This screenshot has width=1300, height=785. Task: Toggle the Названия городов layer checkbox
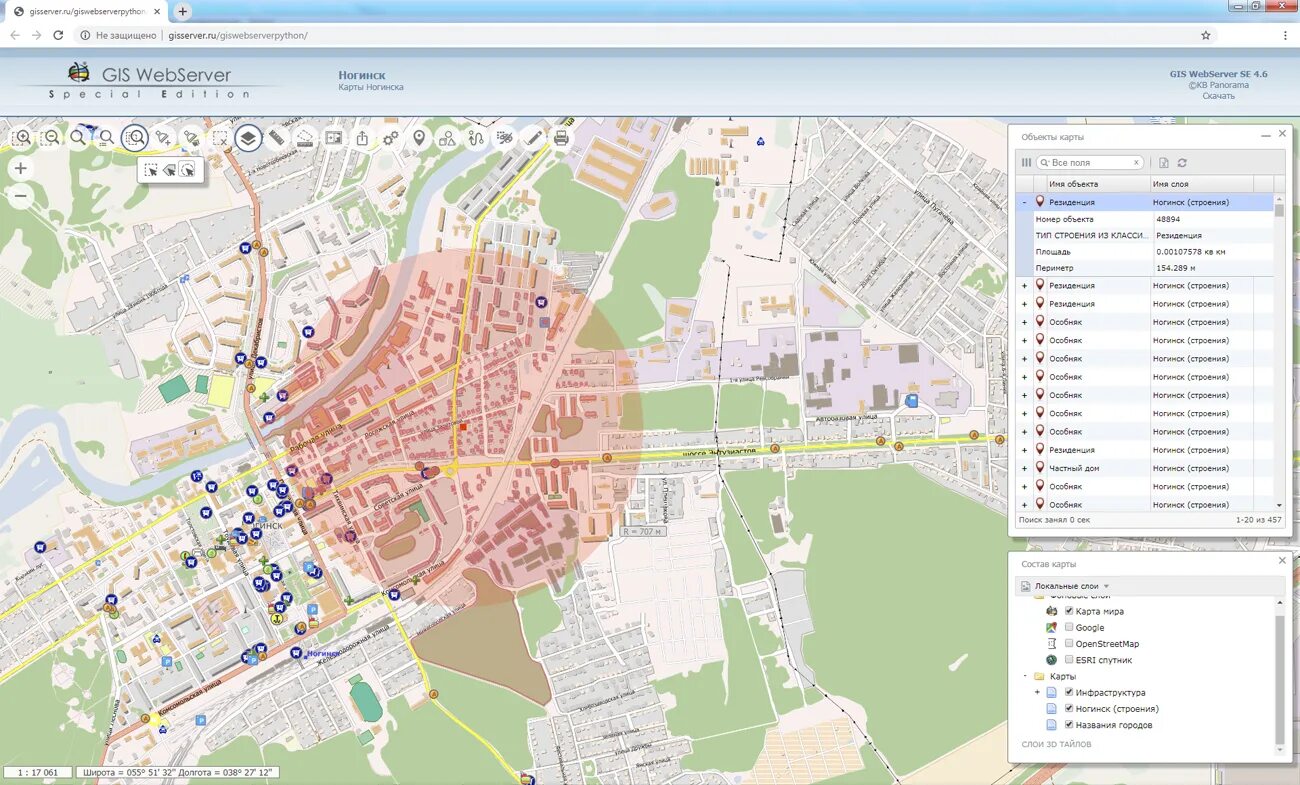[x=1069, y=725]
